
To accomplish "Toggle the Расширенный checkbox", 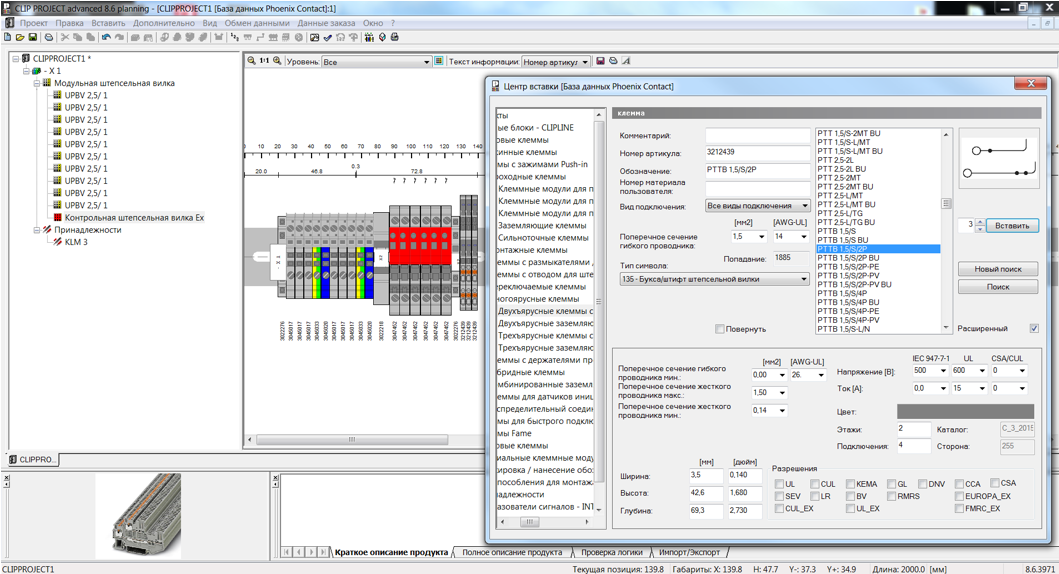I will coord(1034,328).
